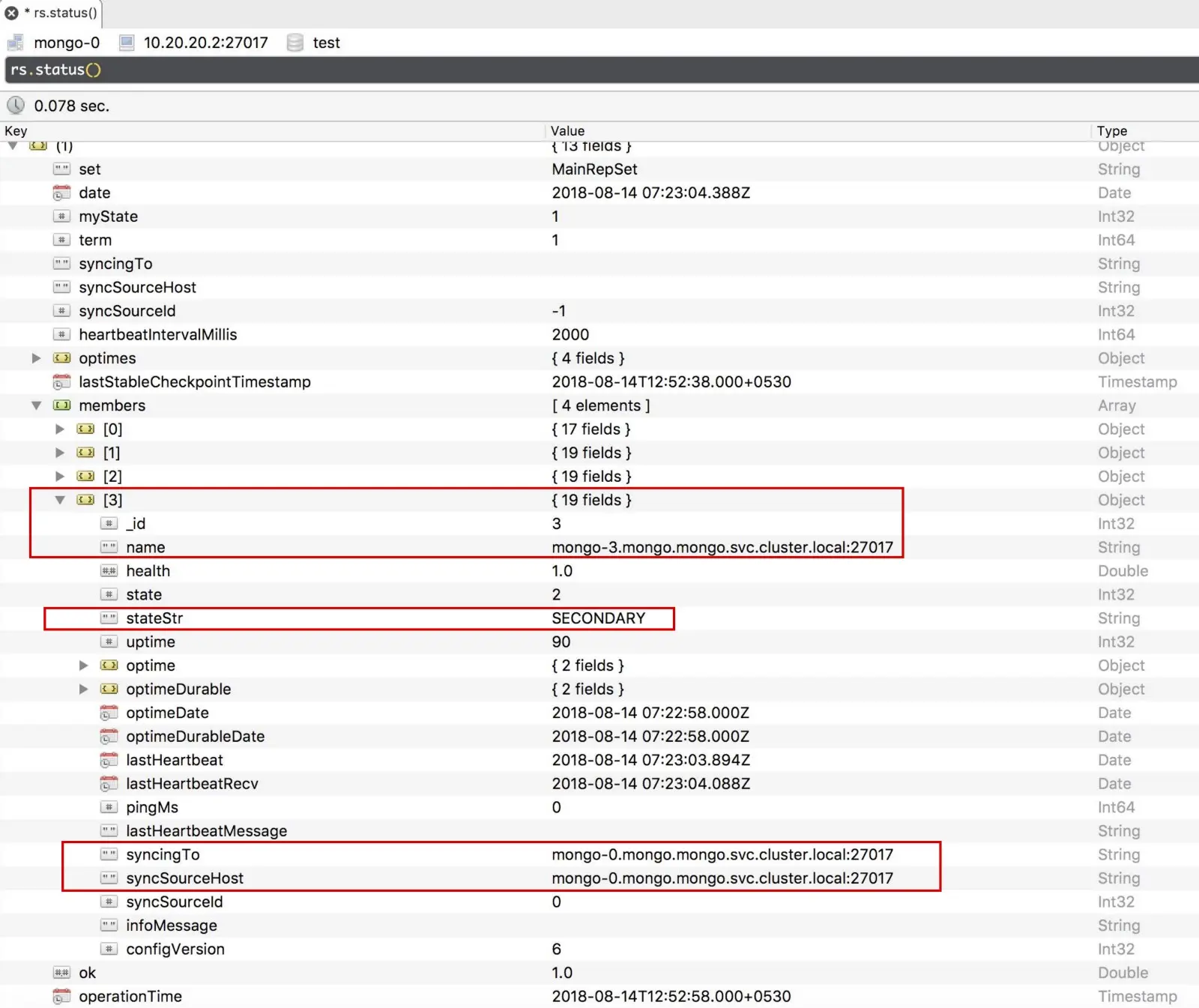Expand members element [1]
This screenshot has height=1008, width=1199.
[60, 453]
